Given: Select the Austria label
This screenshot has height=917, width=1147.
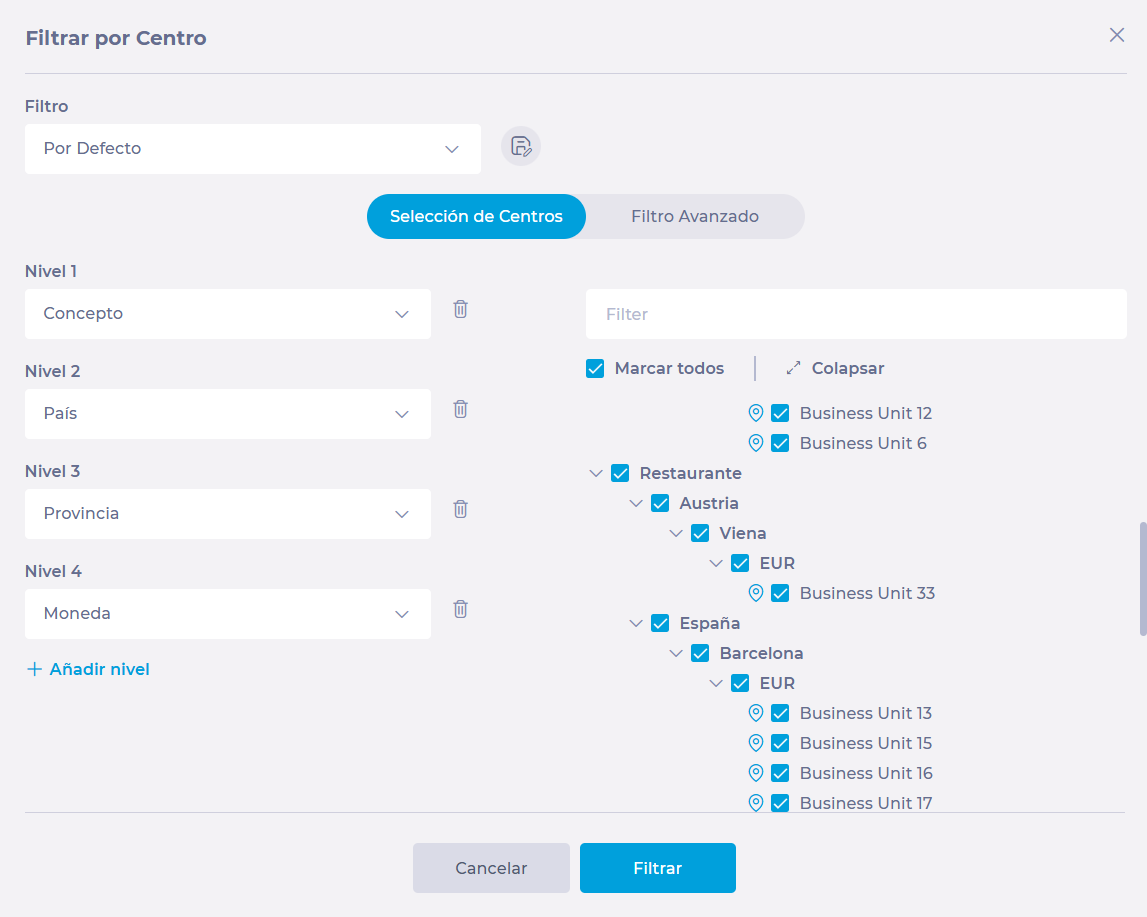Looking at the screenshot, I should tap(709, 503).
